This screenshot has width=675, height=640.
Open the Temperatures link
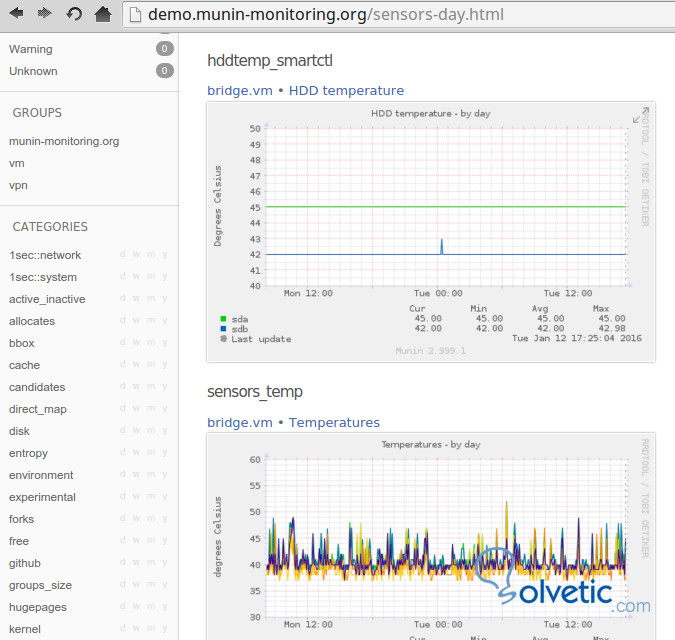(334, 423)
